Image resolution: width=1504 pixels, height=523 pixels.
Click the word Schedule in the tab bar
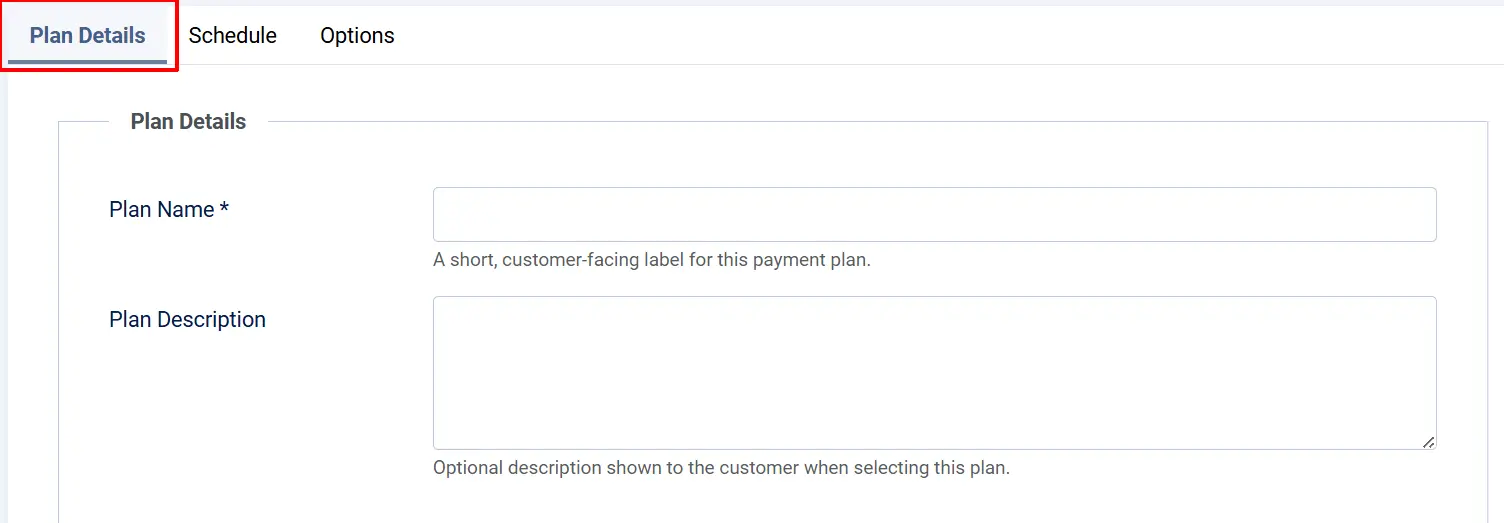[x=232, y=35]
